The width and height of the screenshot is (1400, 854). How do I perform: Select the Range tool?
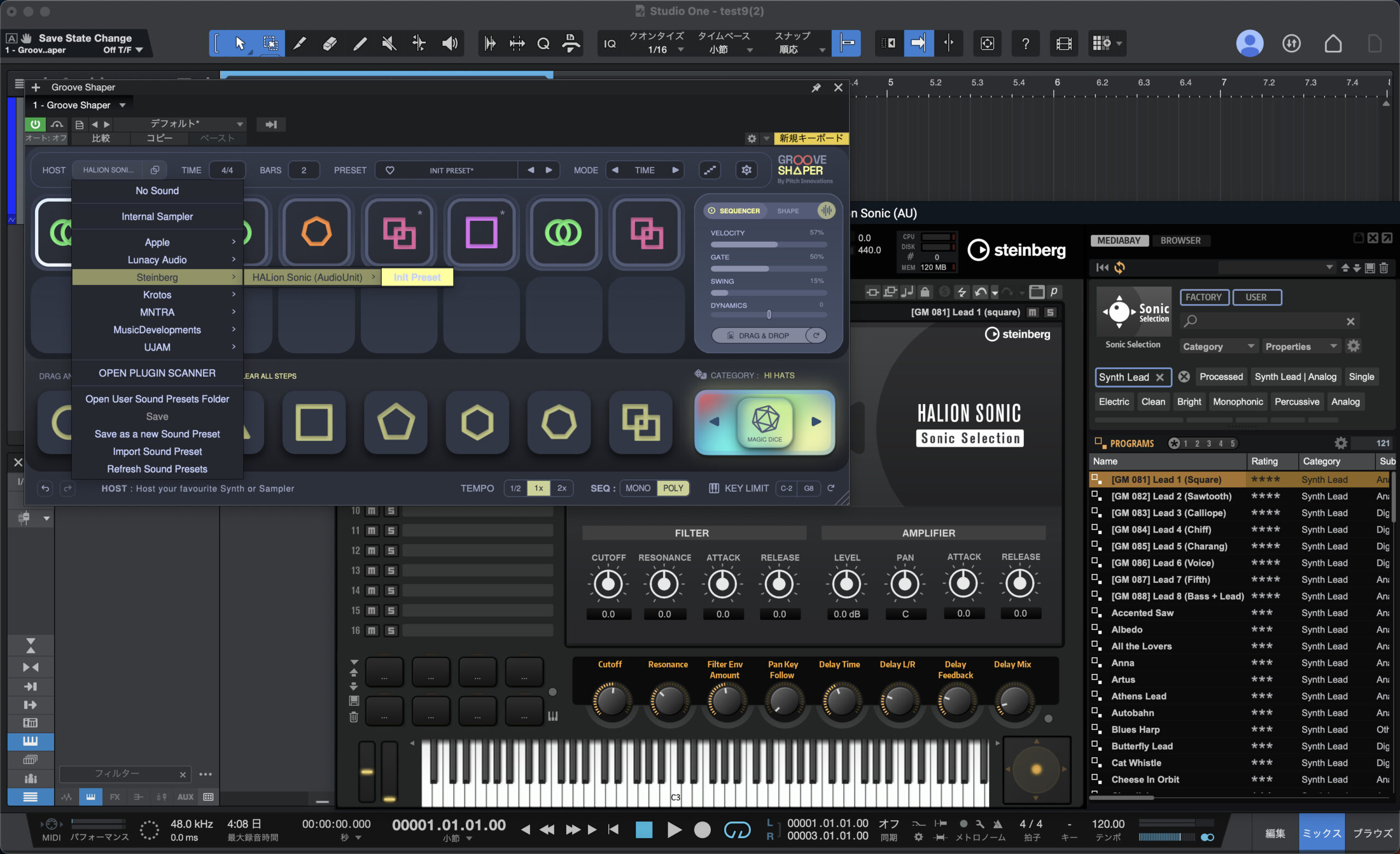[271, 43]
